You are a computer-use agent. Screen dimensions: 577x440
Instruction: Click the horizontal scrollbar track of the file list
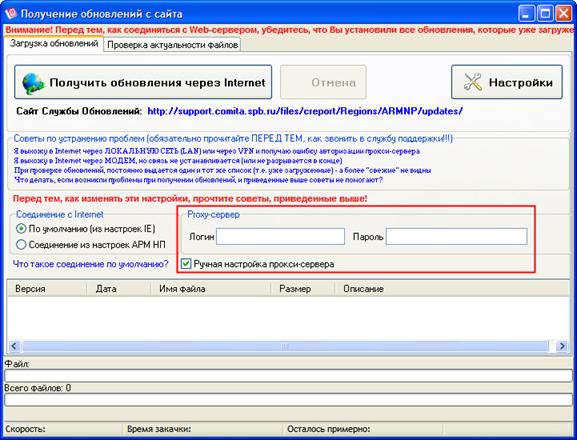(x=285, y=346)
